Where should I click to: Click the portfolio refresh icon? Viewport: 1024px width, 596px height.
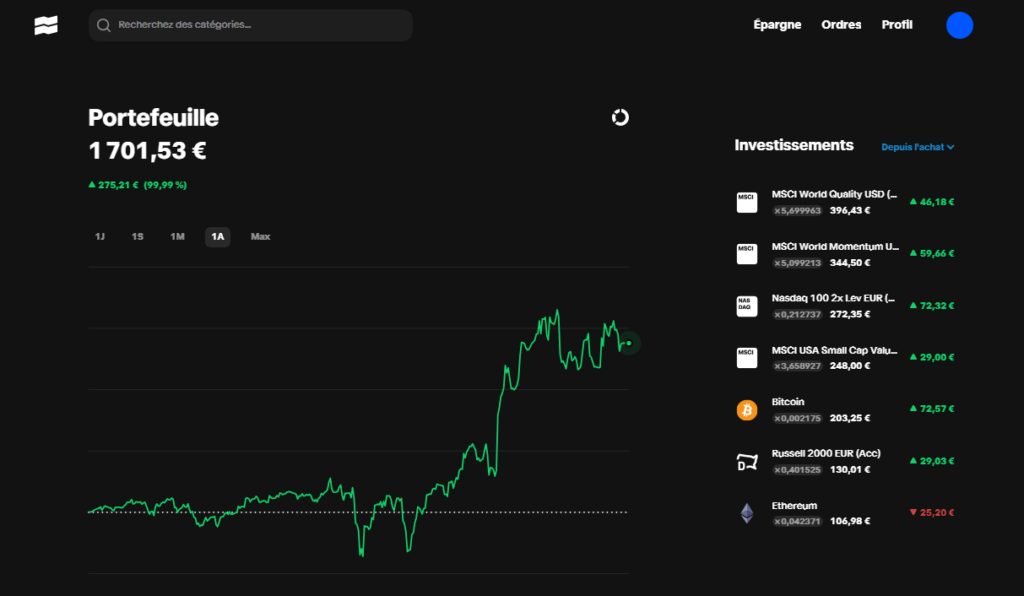tap(621, 117)
